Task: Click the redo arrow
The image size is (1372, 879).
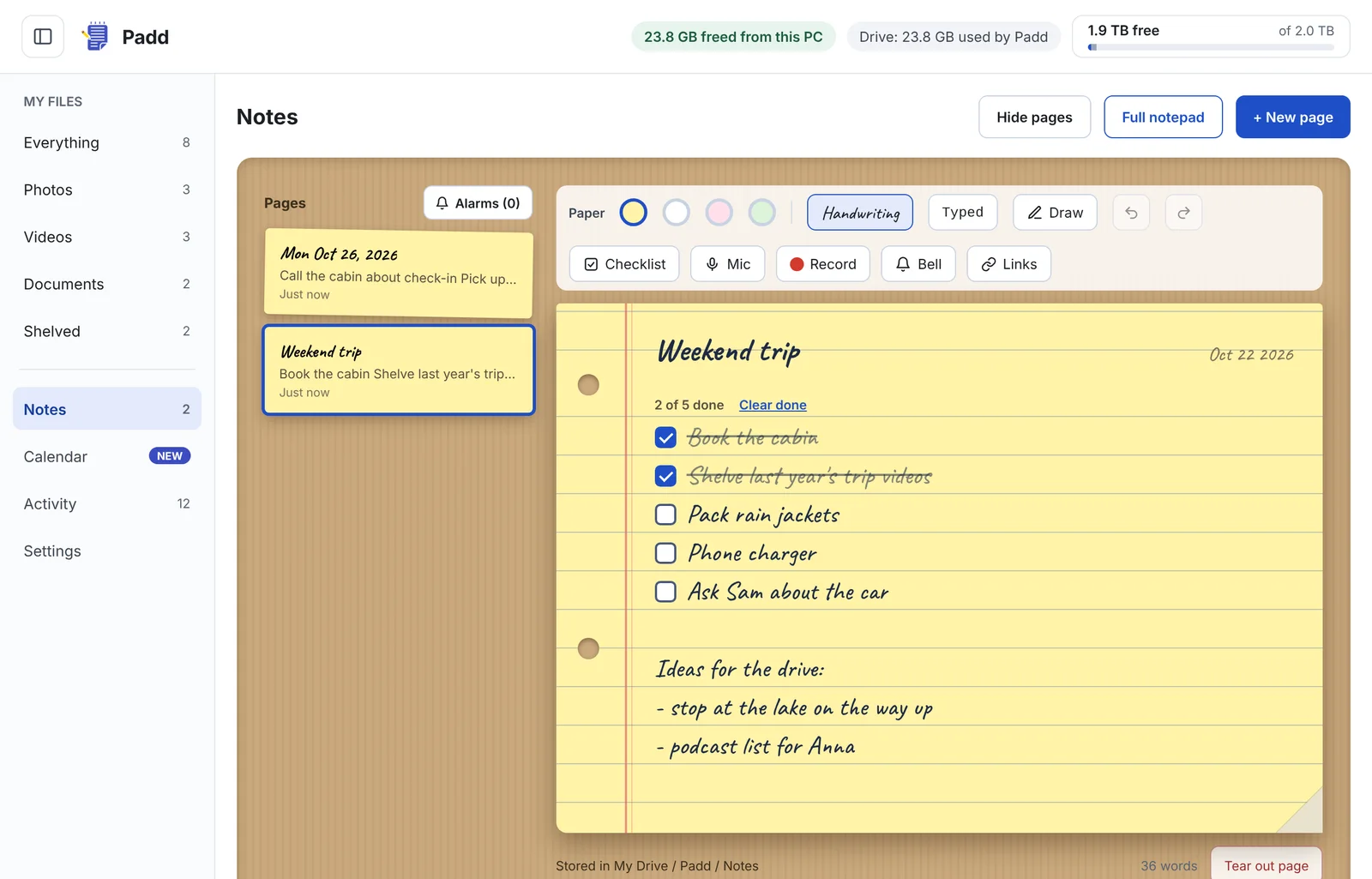Action: [x=1183, y=213]
